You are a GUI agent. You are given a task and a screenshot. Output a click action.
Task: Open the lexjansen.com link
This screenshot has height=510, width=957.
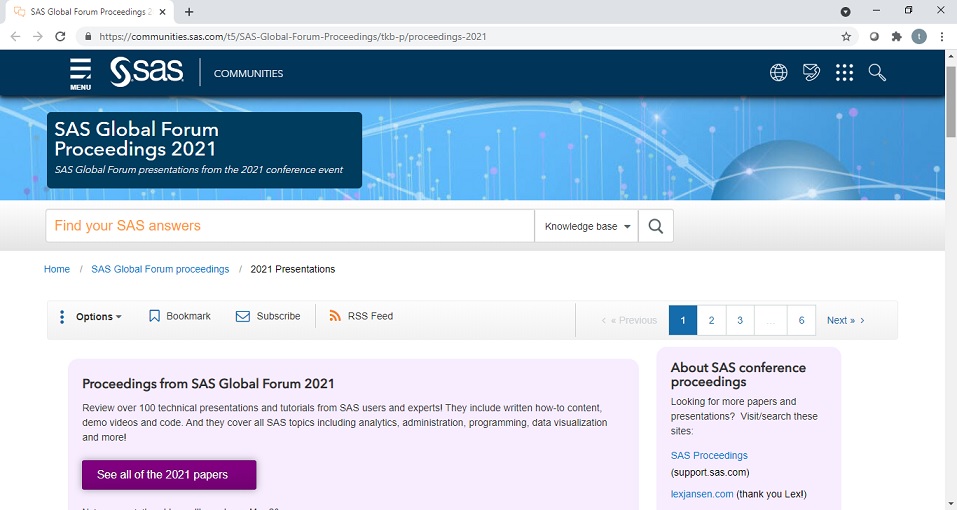tap(702, 494)
